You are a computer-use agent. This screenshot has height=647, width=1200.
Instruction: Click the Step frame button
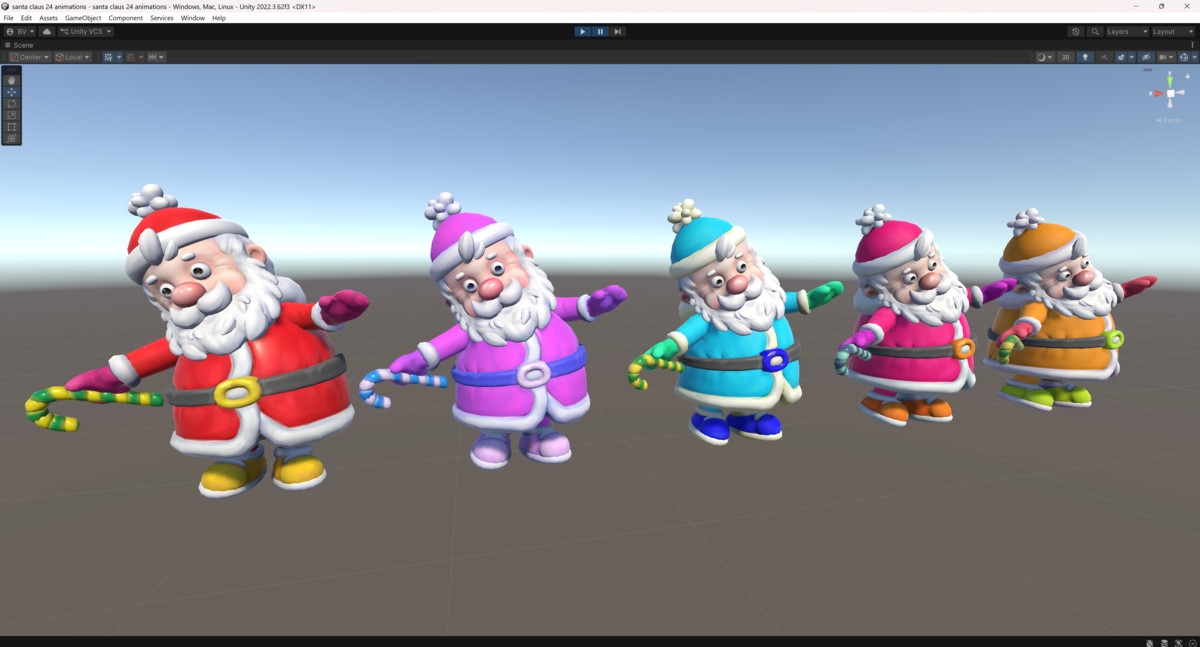[x=618, y=31]
